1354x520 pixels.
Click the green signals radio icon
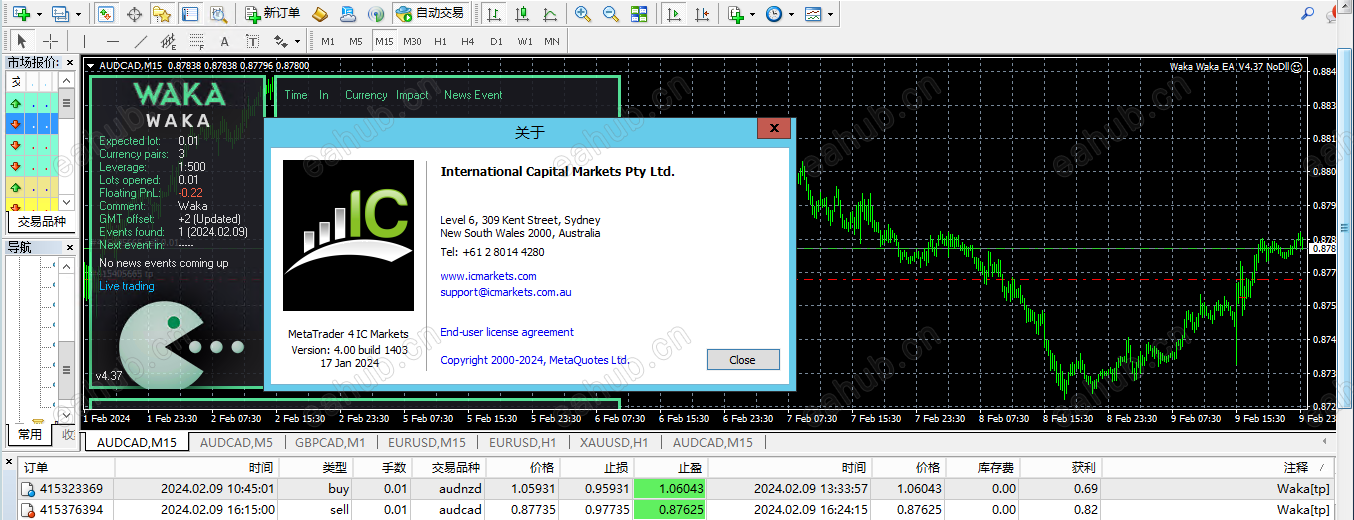(x=376, y=14)
